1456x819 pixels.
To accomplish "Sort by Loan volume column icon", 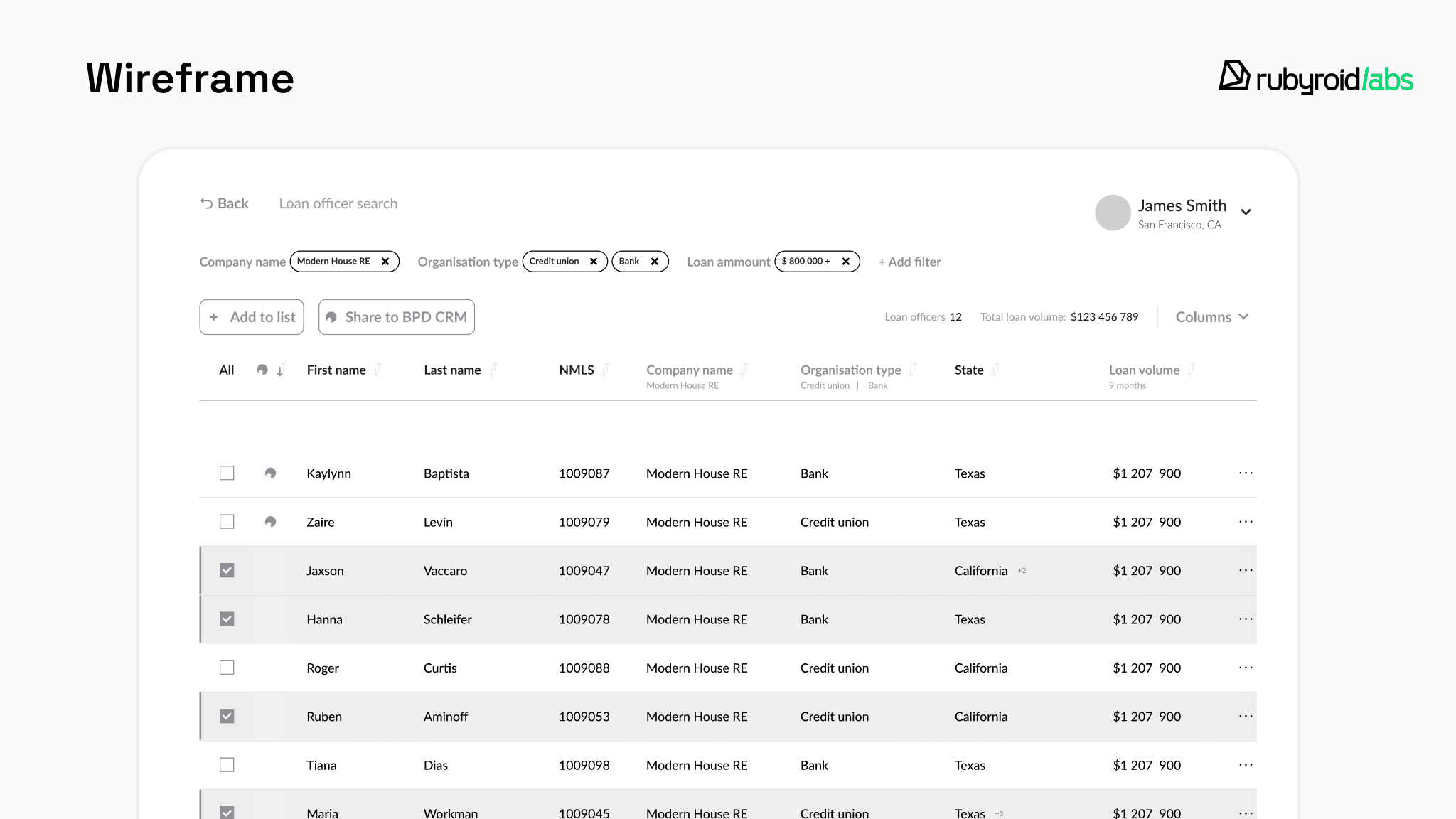I will coord(1191,370).
